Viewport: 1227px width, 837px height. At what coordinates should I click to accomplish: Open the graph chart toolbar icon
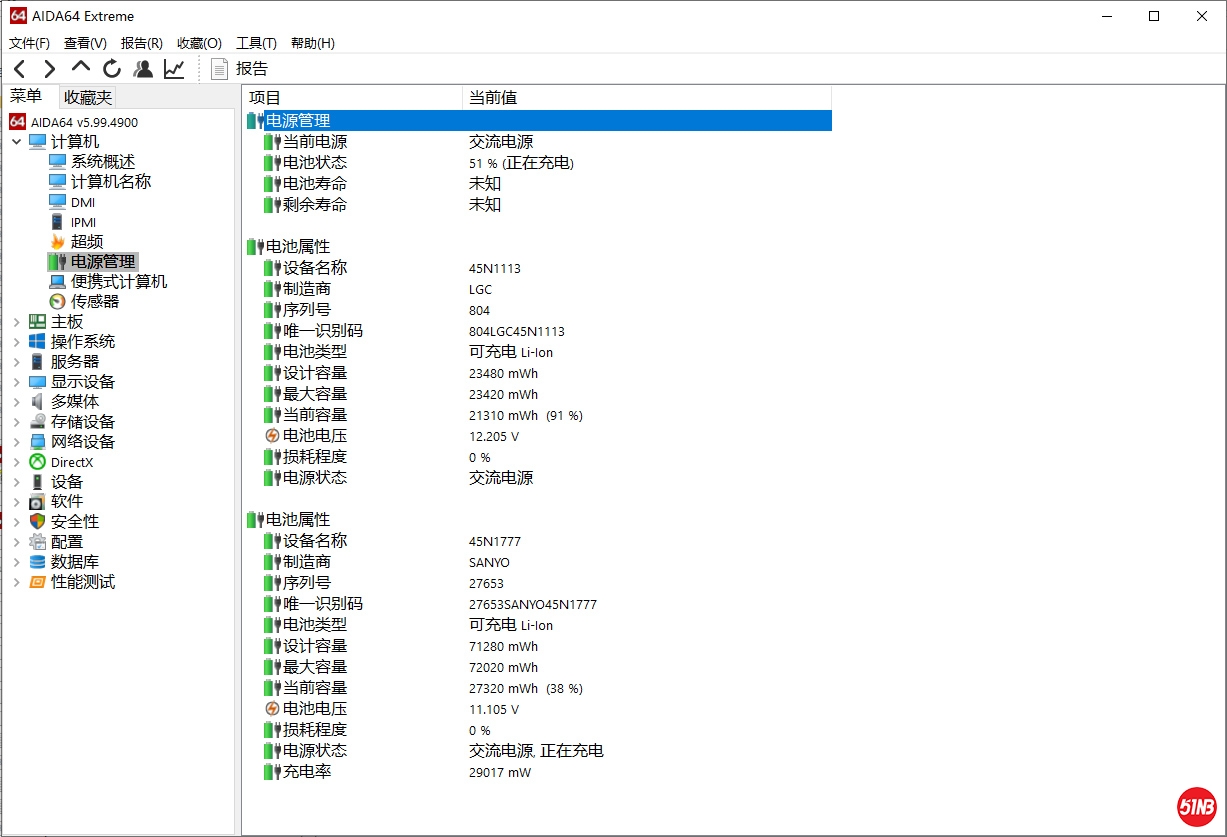174,69
